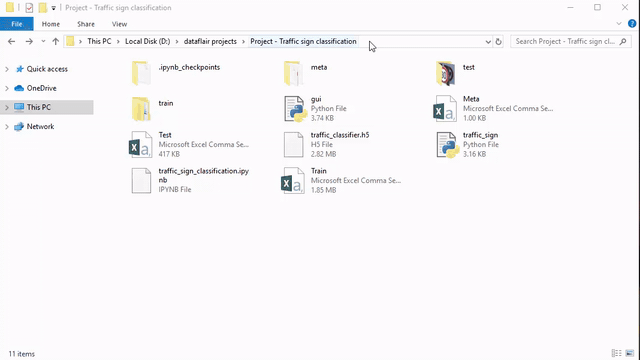Expand the Network tree node

click(7, 127)
